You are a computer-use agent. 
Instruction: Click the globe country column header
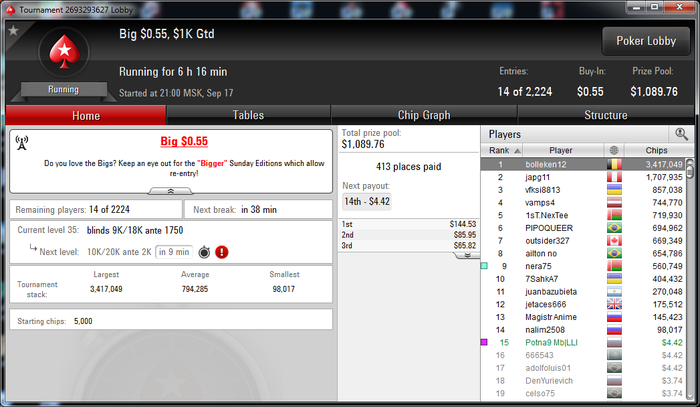(614, 150)
